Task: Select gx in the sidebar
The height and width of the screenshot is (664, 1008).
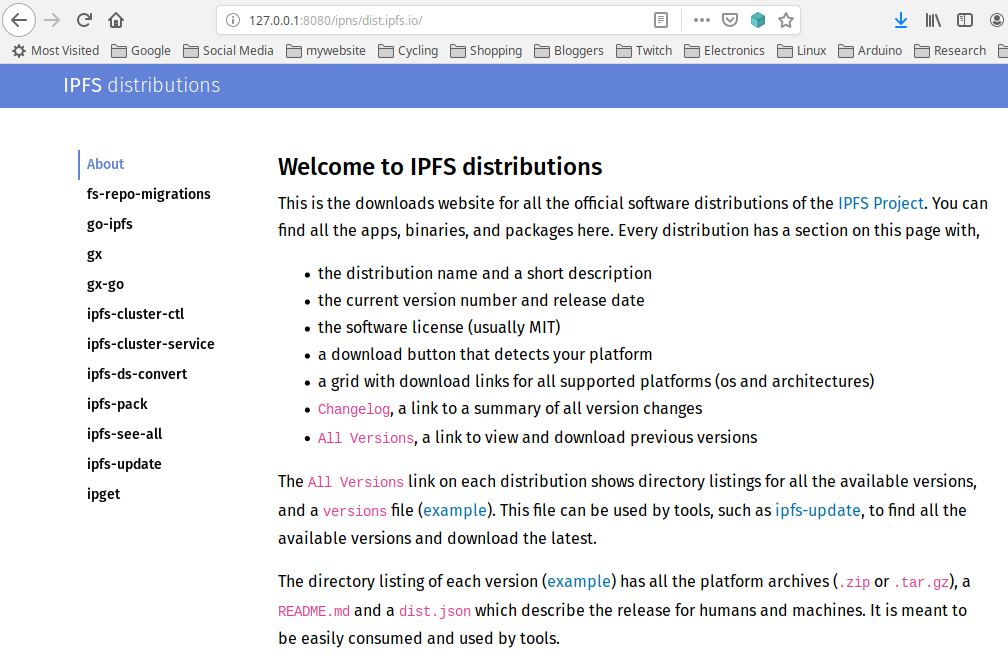Action: (94, 255)
